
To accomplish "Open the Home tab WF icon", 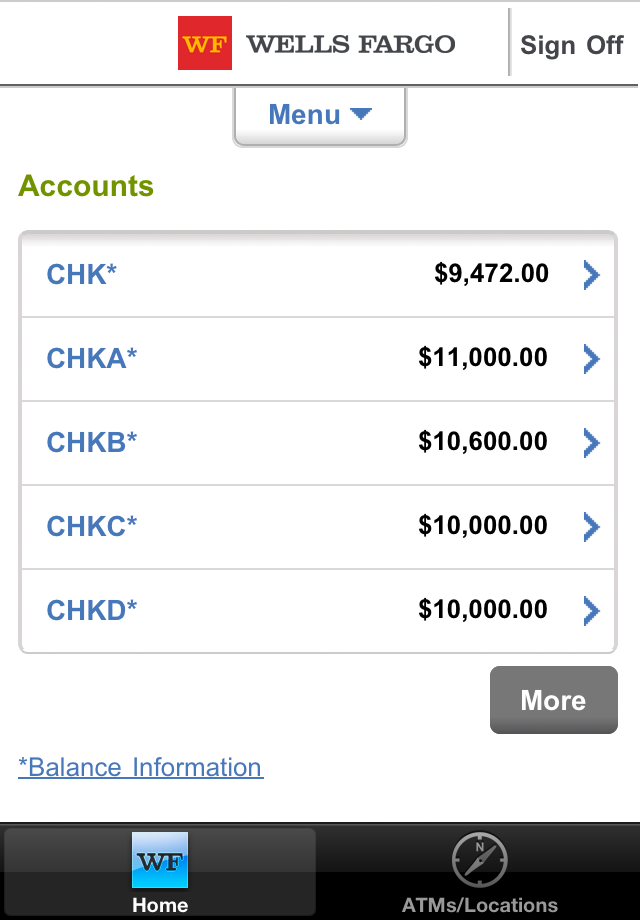I will [160, 860].
